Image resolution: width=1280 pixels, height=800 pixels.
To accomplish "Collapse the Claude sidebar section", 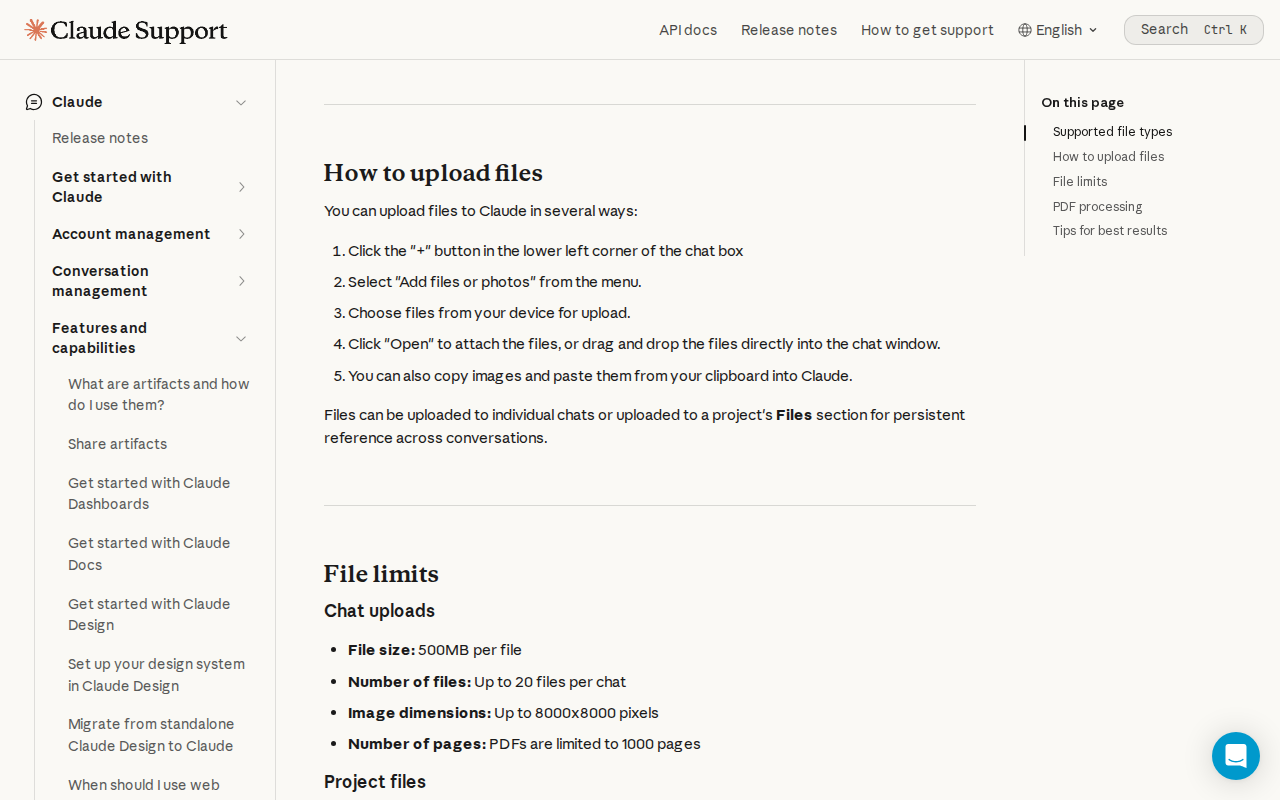I will tap(241, 102).
